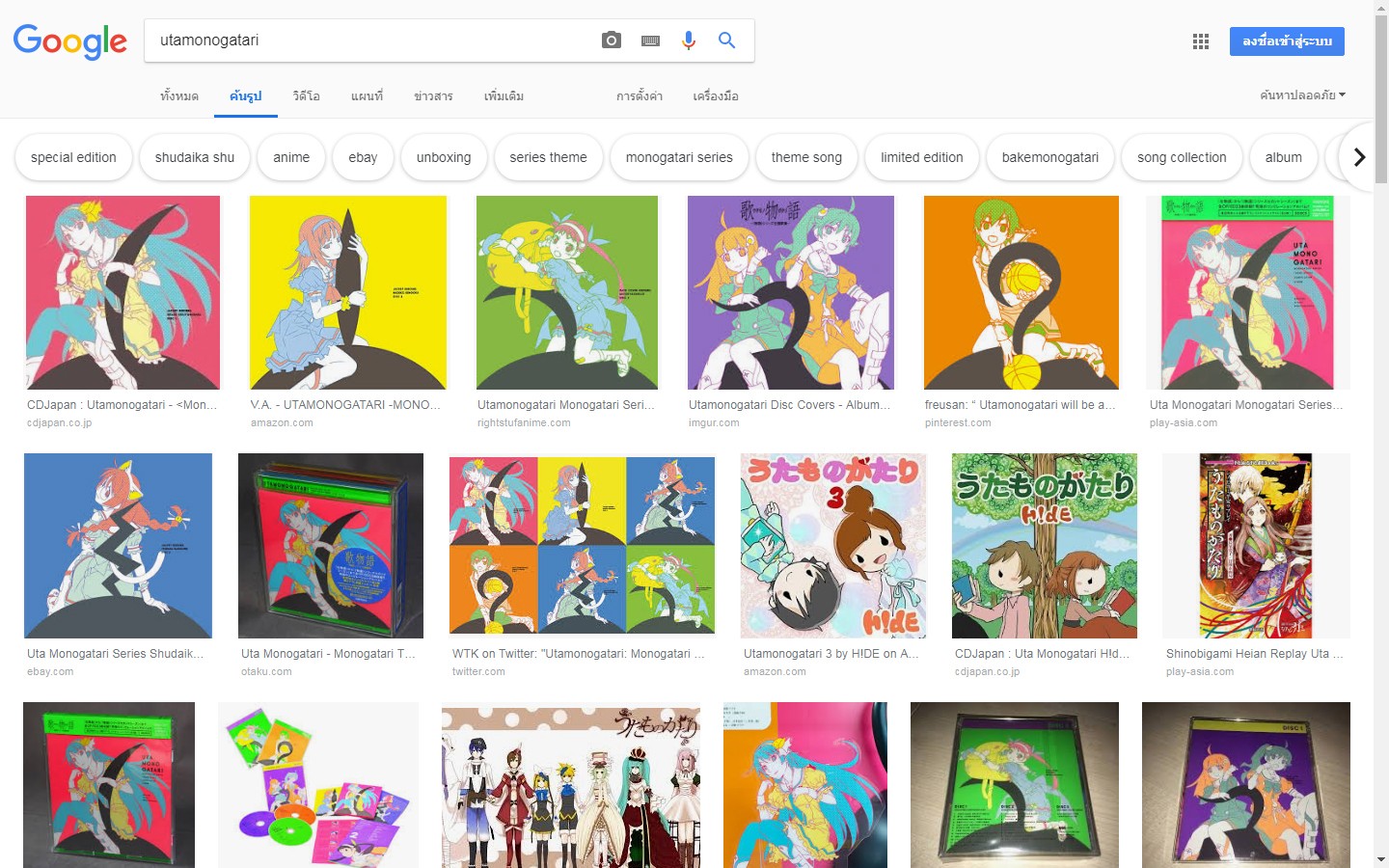The image size is (1389, 868).
Task: Open the purple imgur.com Disc Covers thumbnail
Action: (x=791, y=292)
